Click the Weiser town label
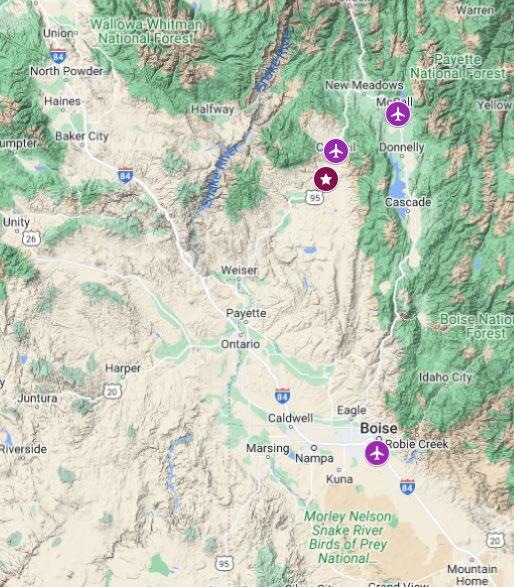 (239, 270)
